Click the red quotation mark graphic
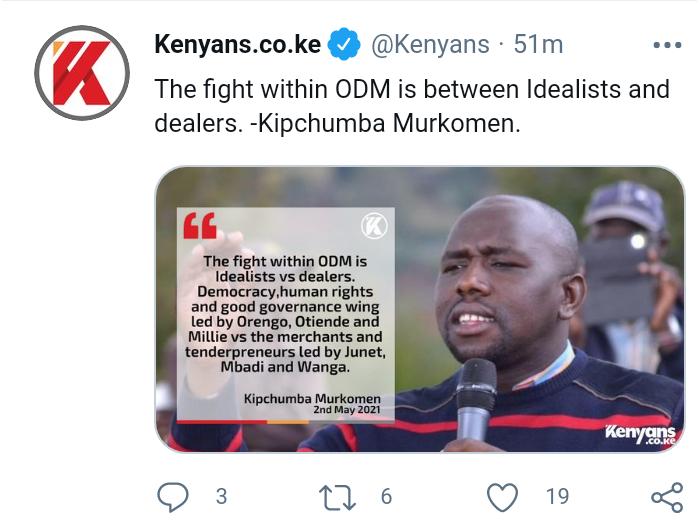This screenshot has width=697, height=529. click(x=200, y=226)
